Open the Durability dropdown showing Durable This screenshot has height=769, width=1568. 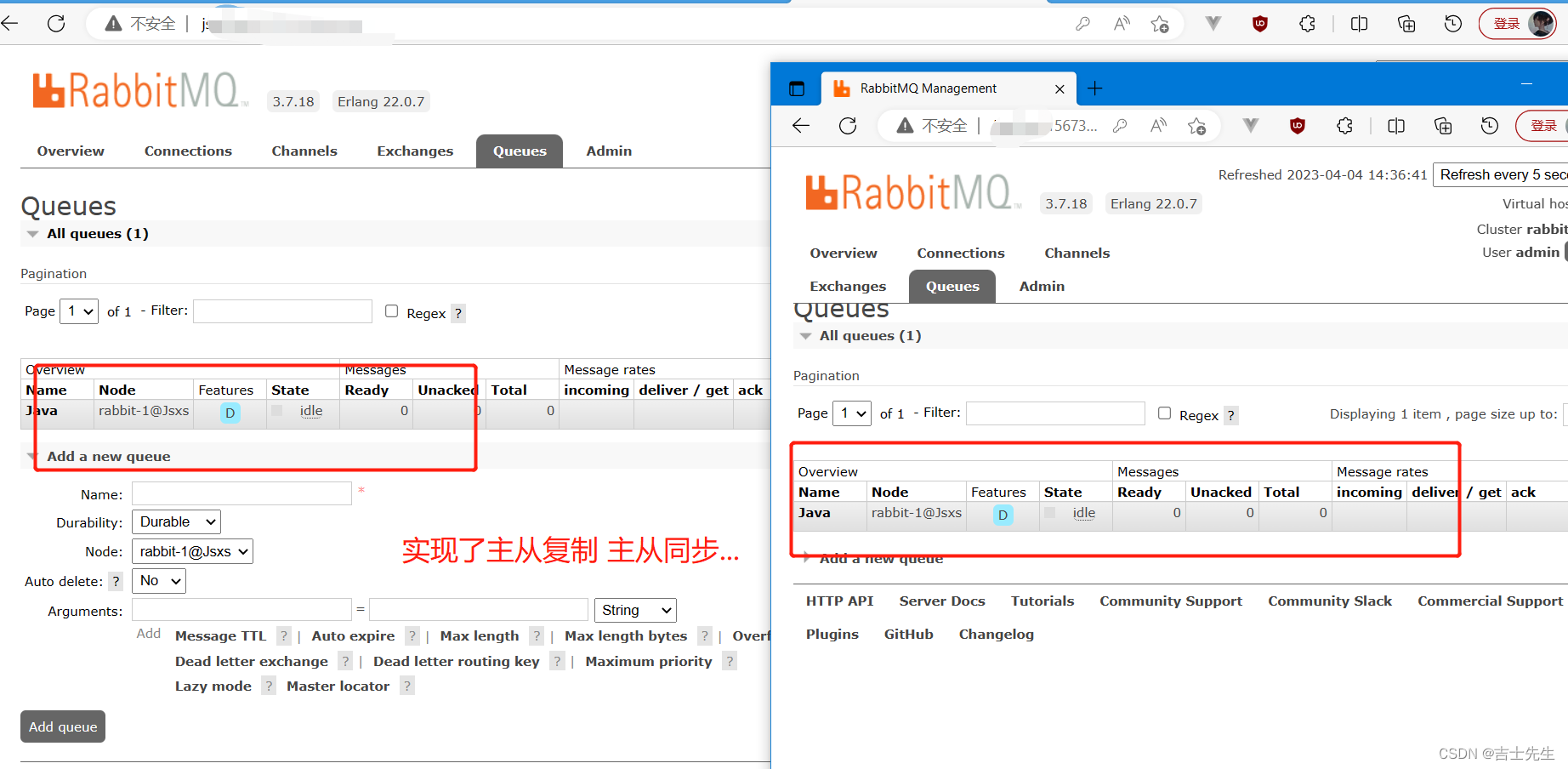[176, 521]
